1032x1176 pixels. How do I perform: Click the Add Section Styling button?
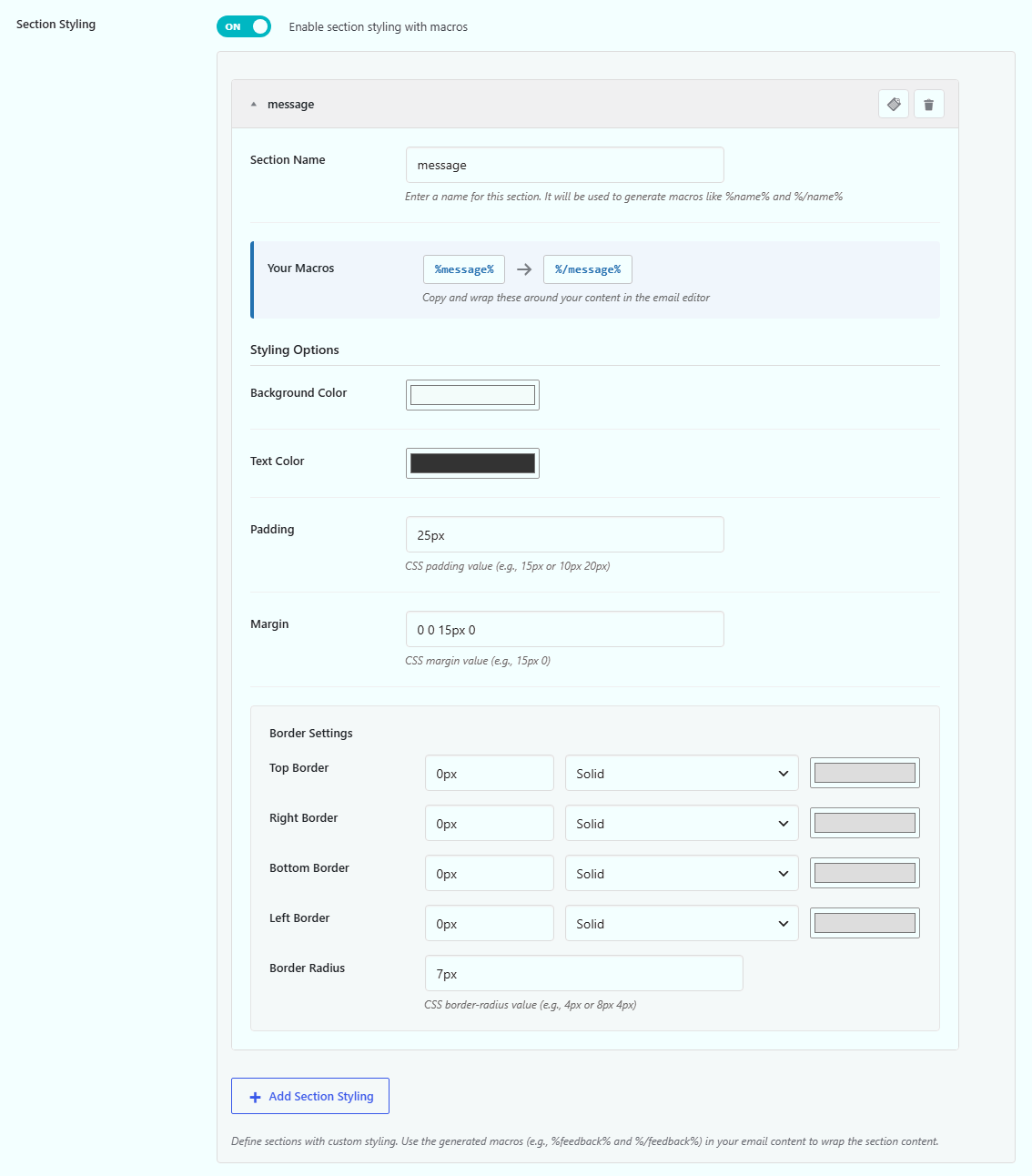click(x=310, y=1096)
